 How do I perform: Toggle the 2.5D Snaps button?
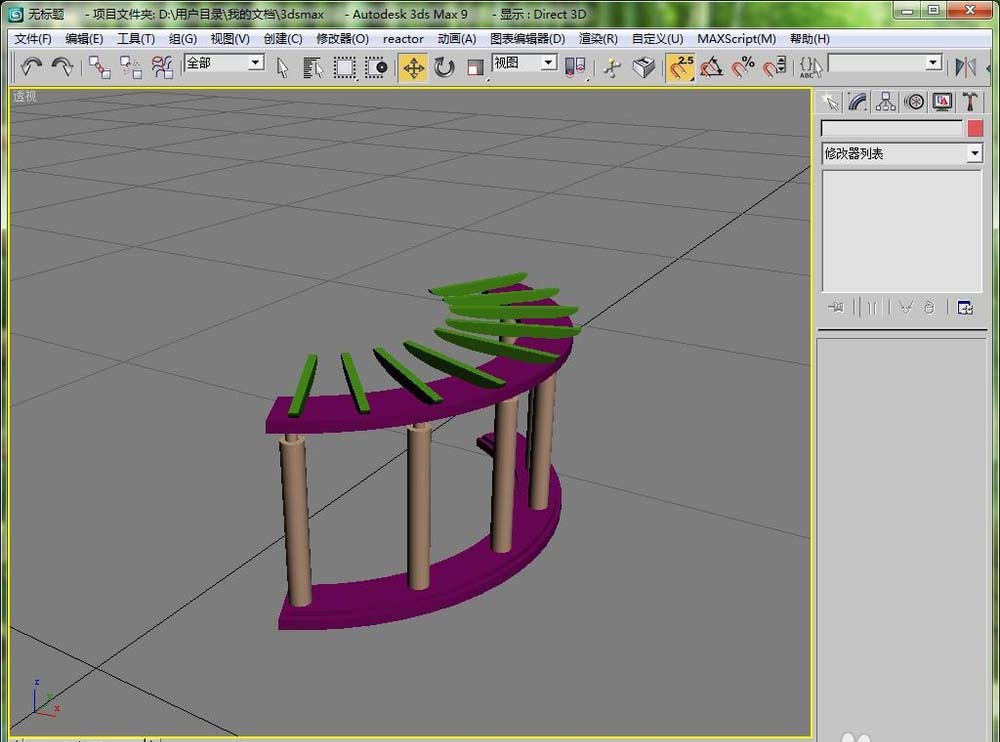click(681, 67)
